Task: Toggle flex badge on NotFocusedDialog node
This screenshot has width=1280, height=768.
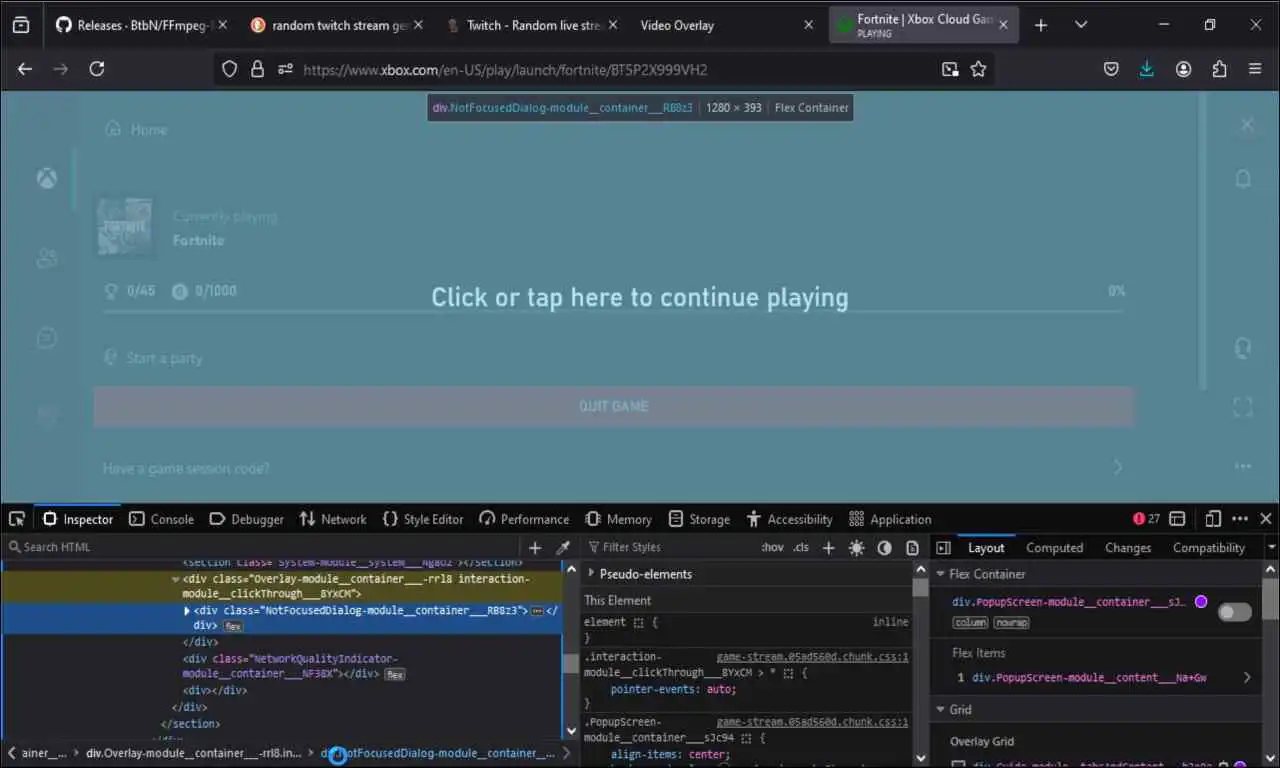Action: (232, 626)
